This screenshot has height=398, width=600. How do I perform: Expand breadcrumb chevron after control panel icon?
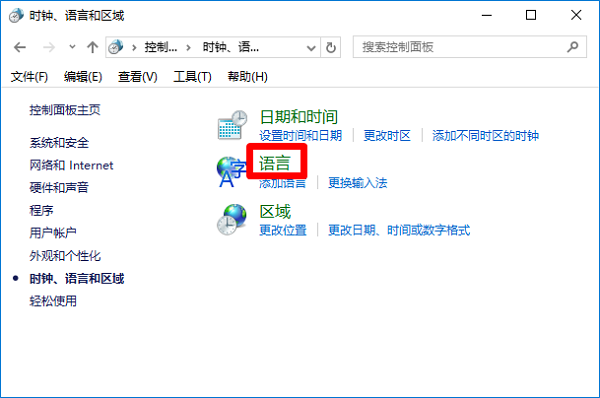pos(134,48)
